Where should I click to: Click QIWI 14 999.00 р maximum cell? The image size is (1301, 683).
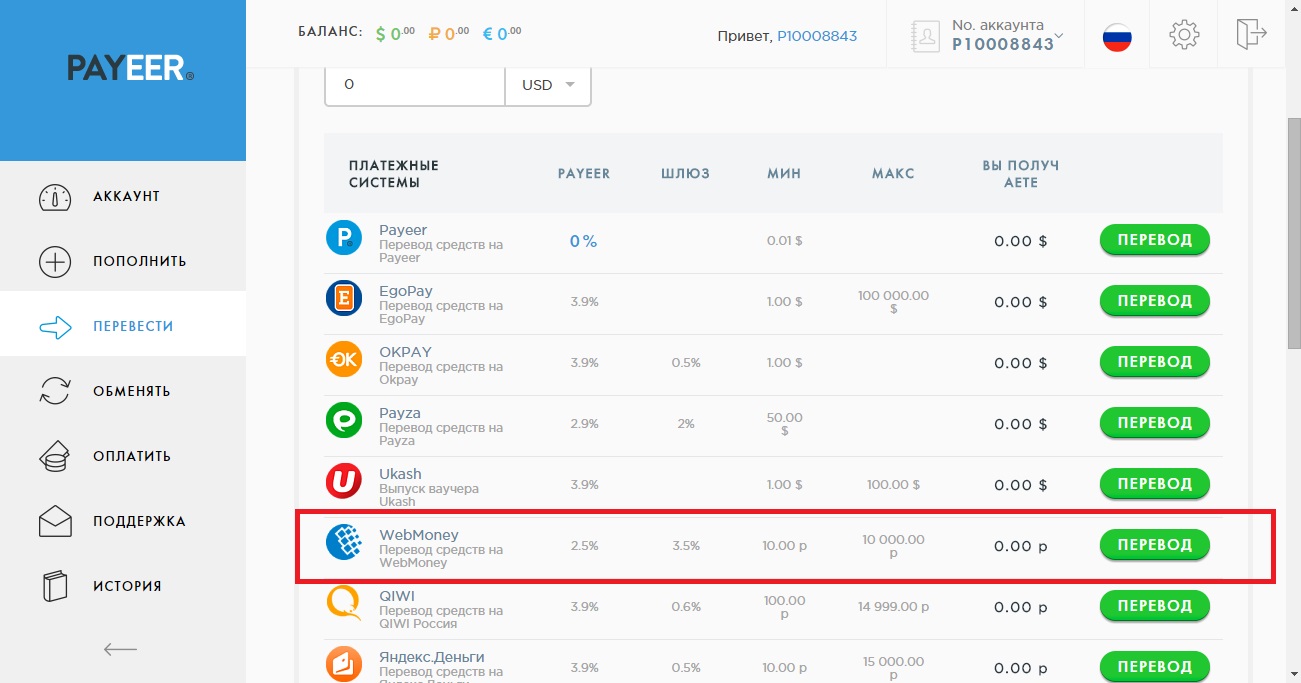click(x=893, y=607)
